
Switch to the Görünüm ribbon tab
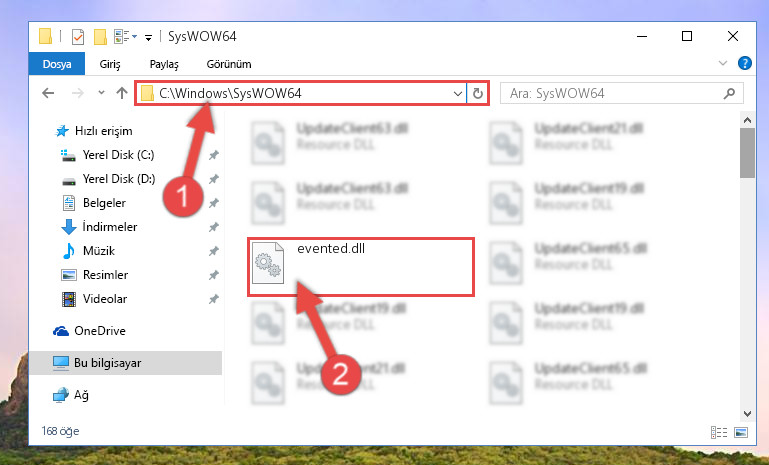[229, 64]
